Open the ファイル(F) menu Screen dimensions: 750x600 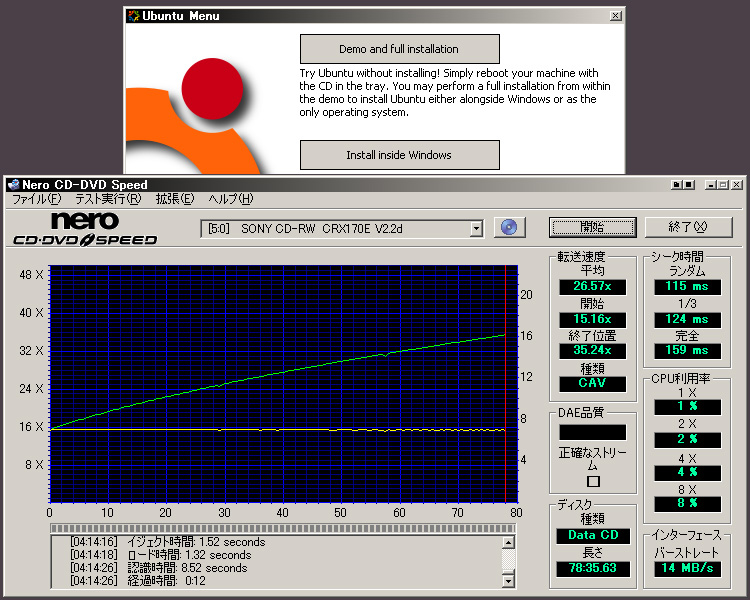tap(35, 200)
